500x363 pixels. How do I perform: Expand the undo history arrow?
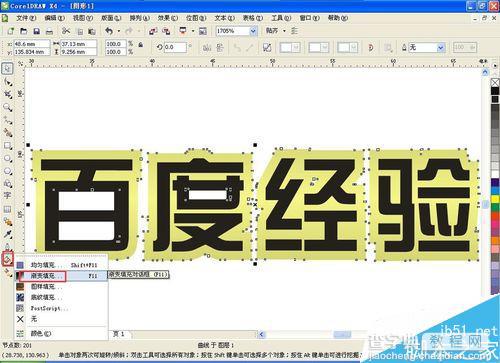pos(119,31)
